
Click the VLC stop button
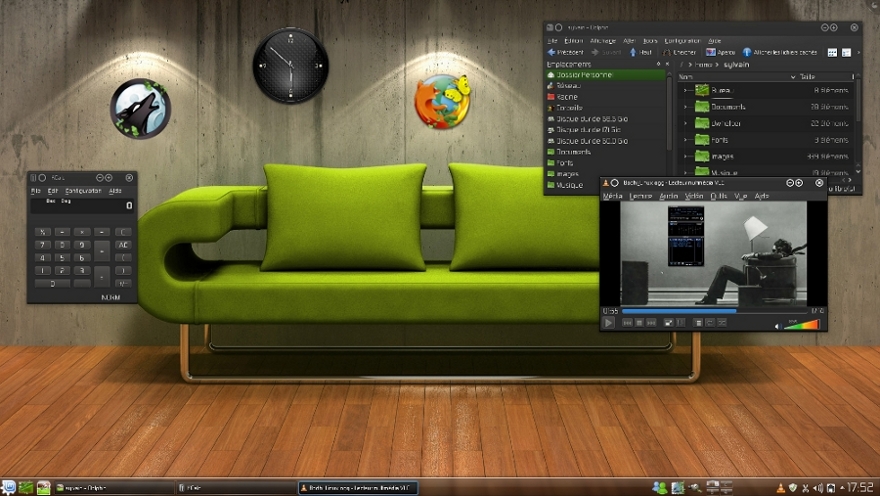tap(639, 323)
